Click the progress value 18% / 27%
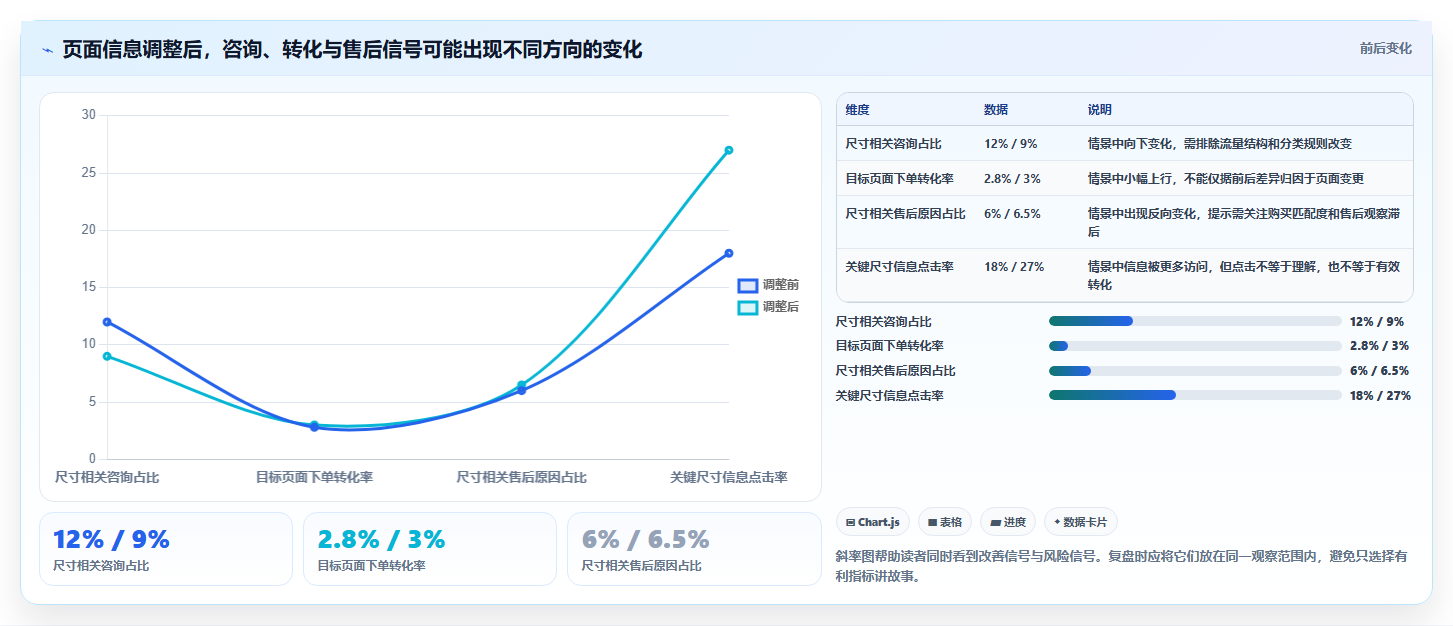The width and height of the screenshot is (1453, 626). (x=1380, y=396)
